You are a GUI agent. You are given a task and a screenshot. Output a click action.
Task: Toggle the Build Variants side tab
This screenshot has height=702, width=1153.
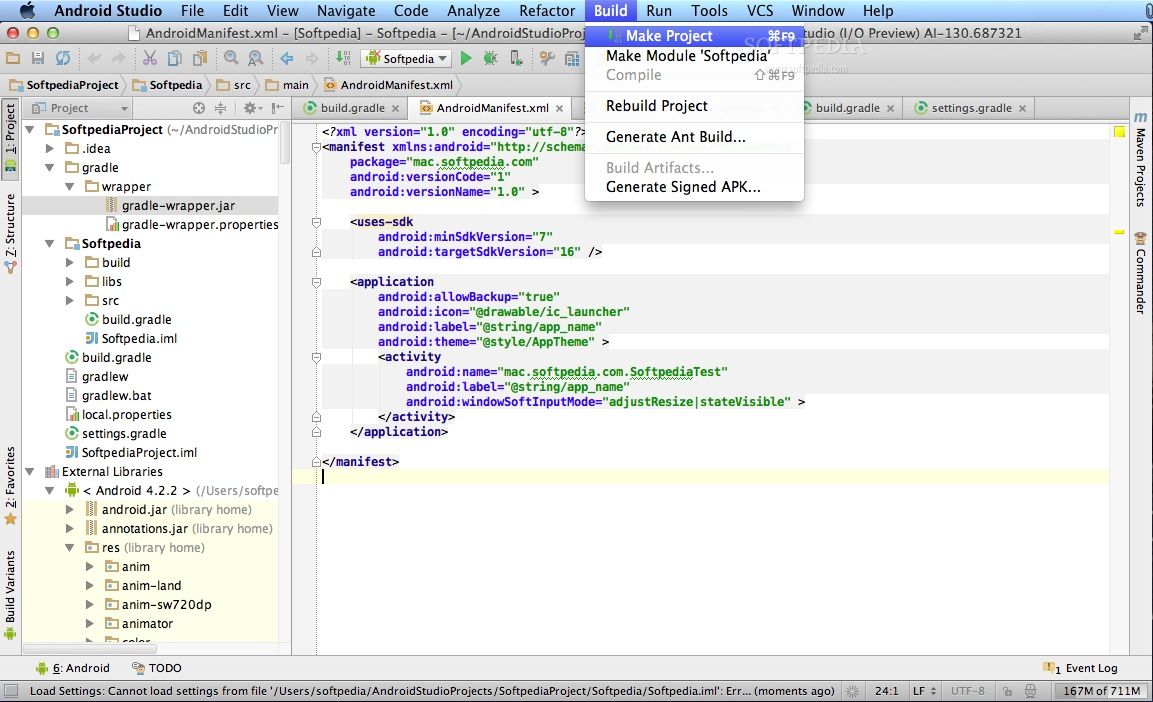(10, 594)
